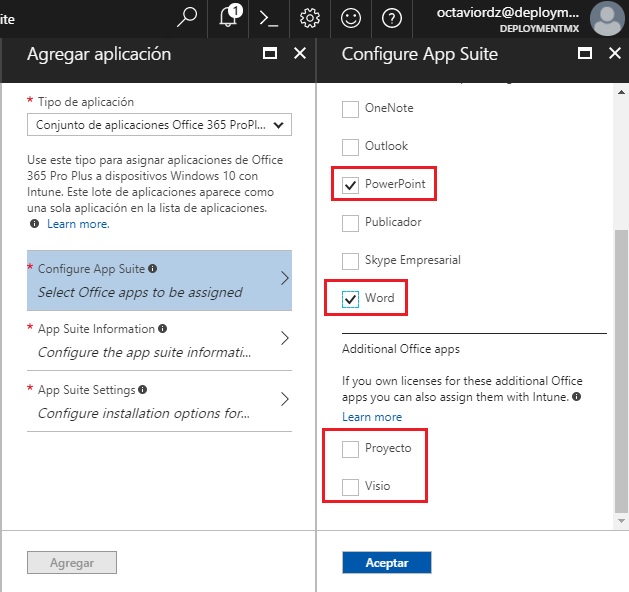Viewport: 629px width, 592px height.
Task: Launch Cloud Shell from top bar
Action: (268, 17)
